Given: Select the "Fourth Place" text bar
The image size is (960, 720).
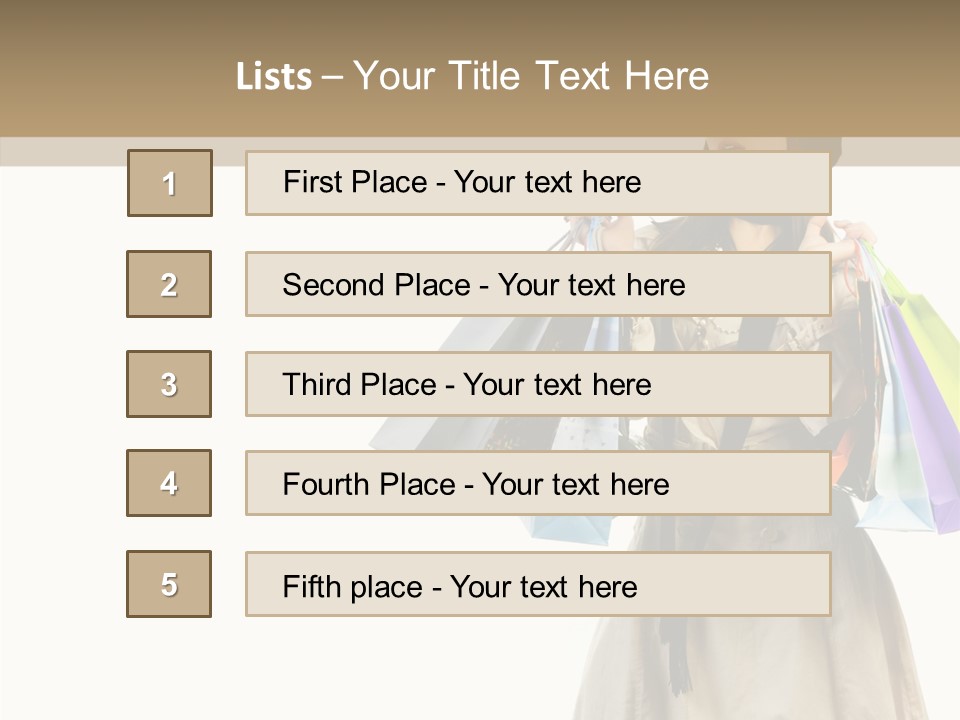Looking at the screenshot, I should 537,483.
